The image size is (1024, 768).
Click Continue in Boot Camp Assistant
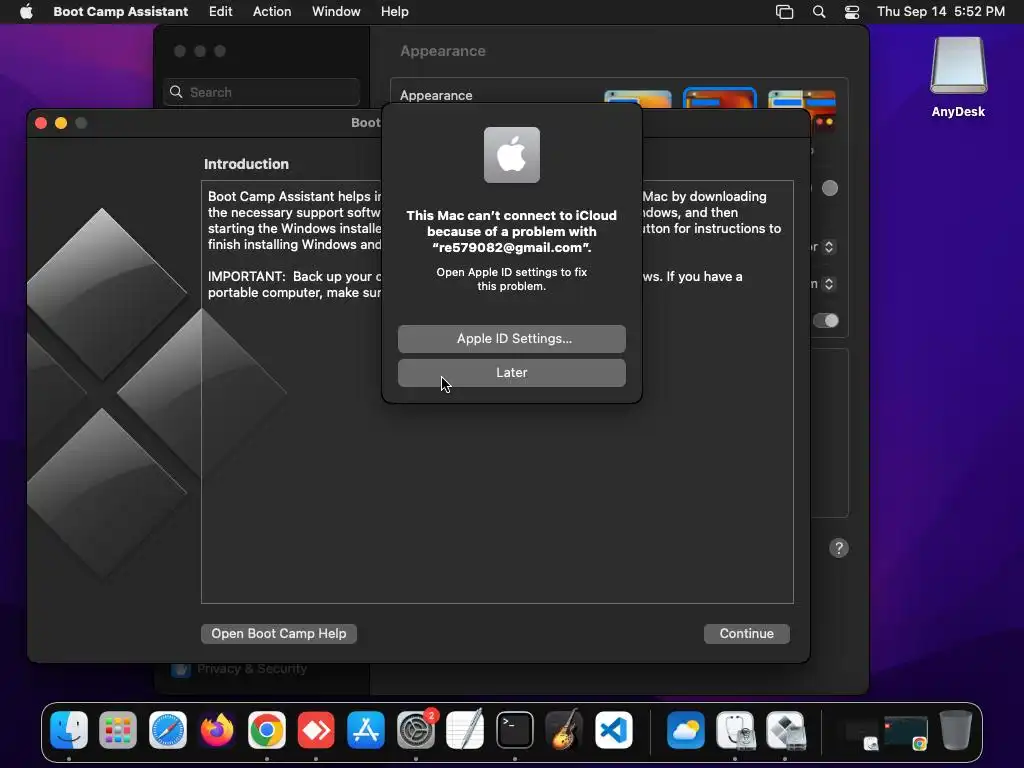pyautogui.click(x=746, y=633)
